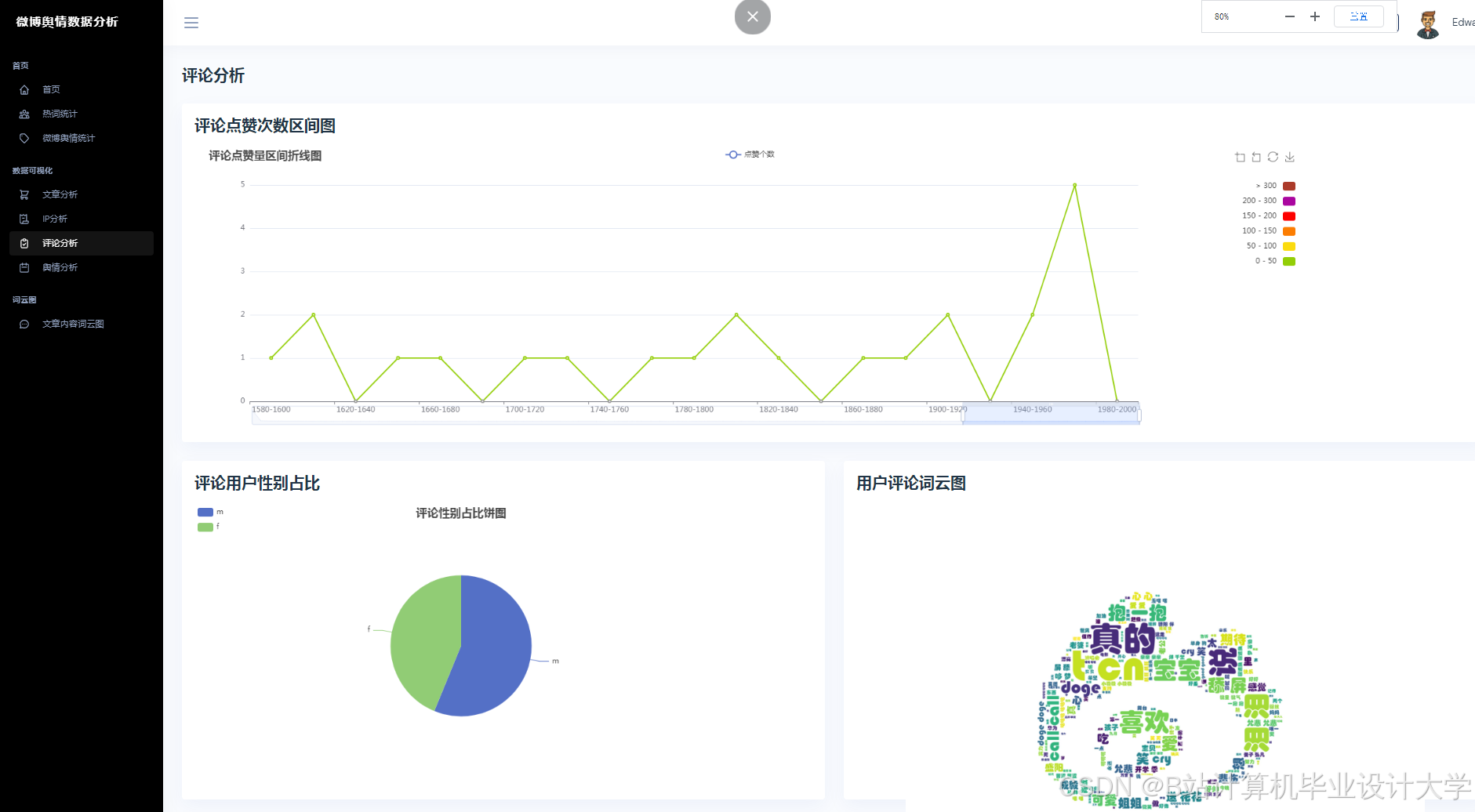Image resolution: width=1475 pixels, height=812 pixels.
Task: Open 文章分析 via its cart icon
Action: tap(24, 194)
